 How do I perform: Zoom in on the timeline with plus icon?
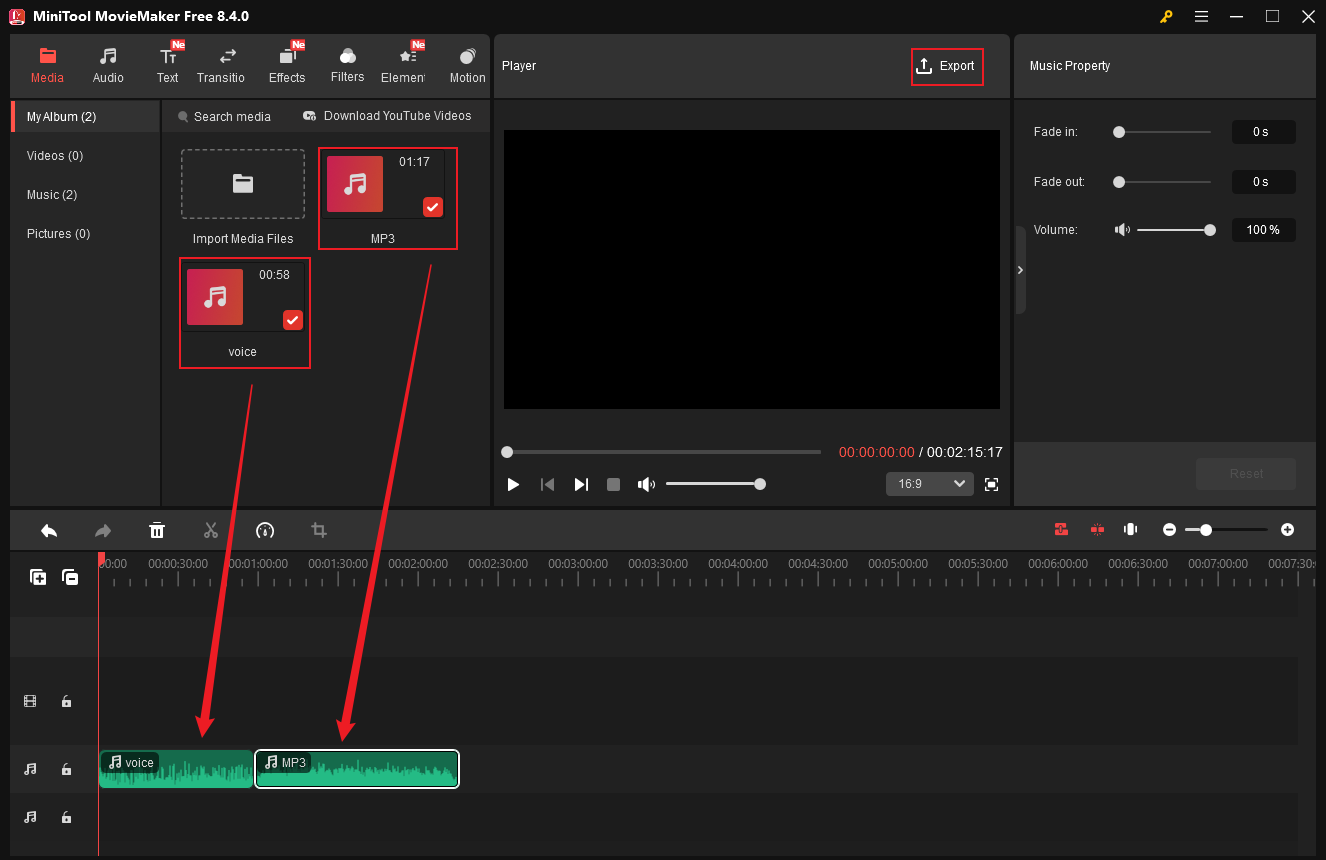coord(1287,529)
